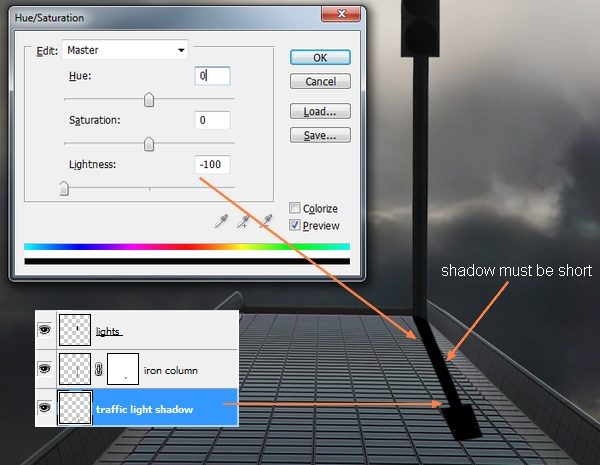Image resolution: width=600 pixels, height=465 pixels.
Task: Click the 'iron column' layer name
Action: (171, 370)
